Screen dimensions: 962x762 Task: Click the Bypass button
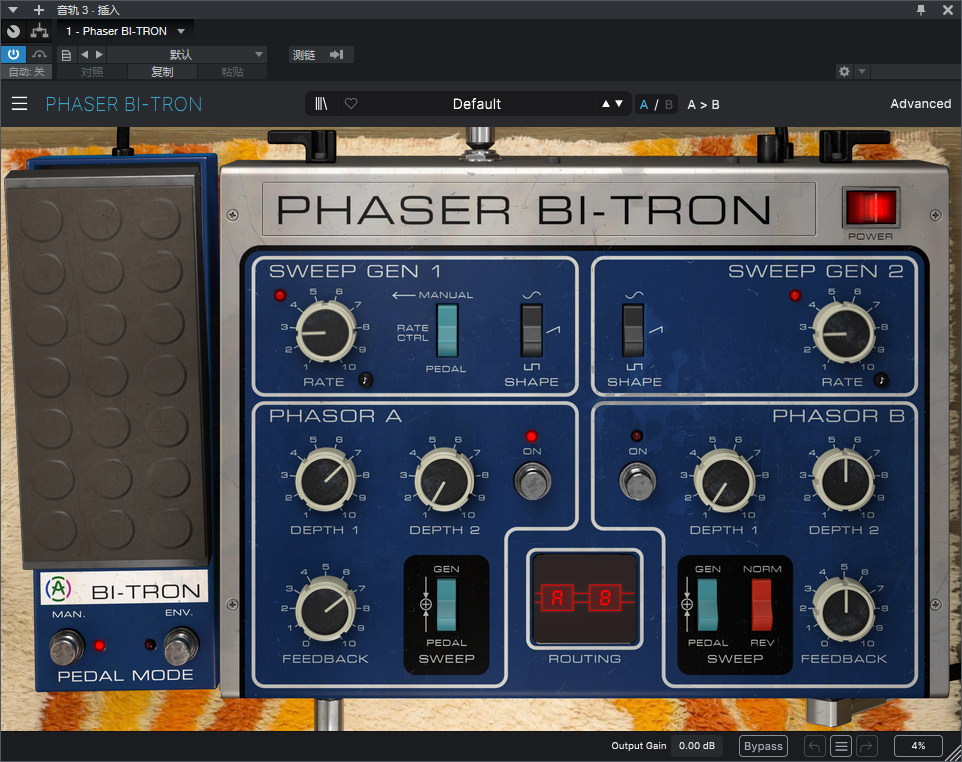(763, 746)
